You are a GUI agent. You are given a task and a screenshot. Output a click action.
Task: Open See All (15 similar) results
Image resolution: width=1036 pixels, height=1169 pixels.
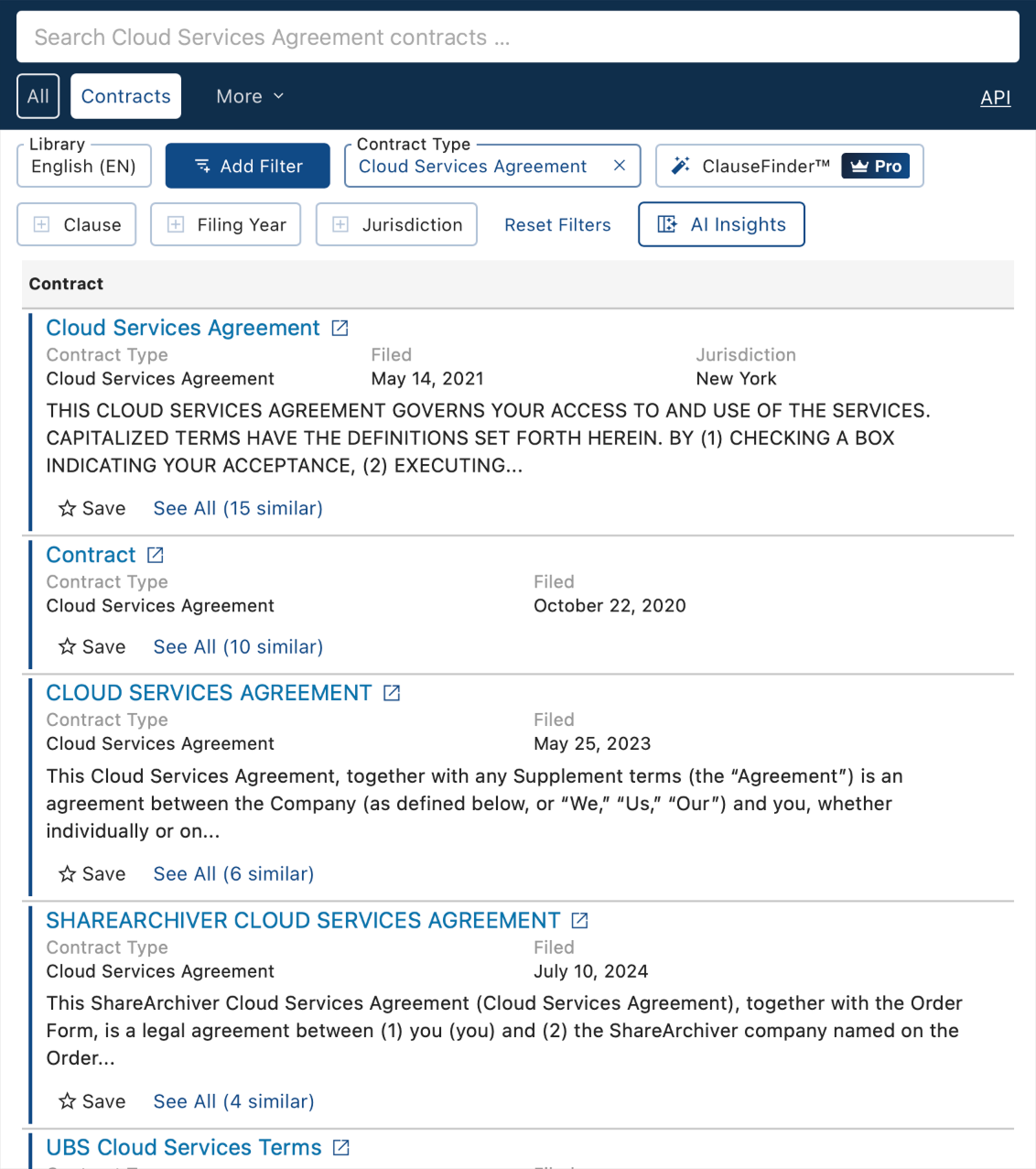click(237, 508)
